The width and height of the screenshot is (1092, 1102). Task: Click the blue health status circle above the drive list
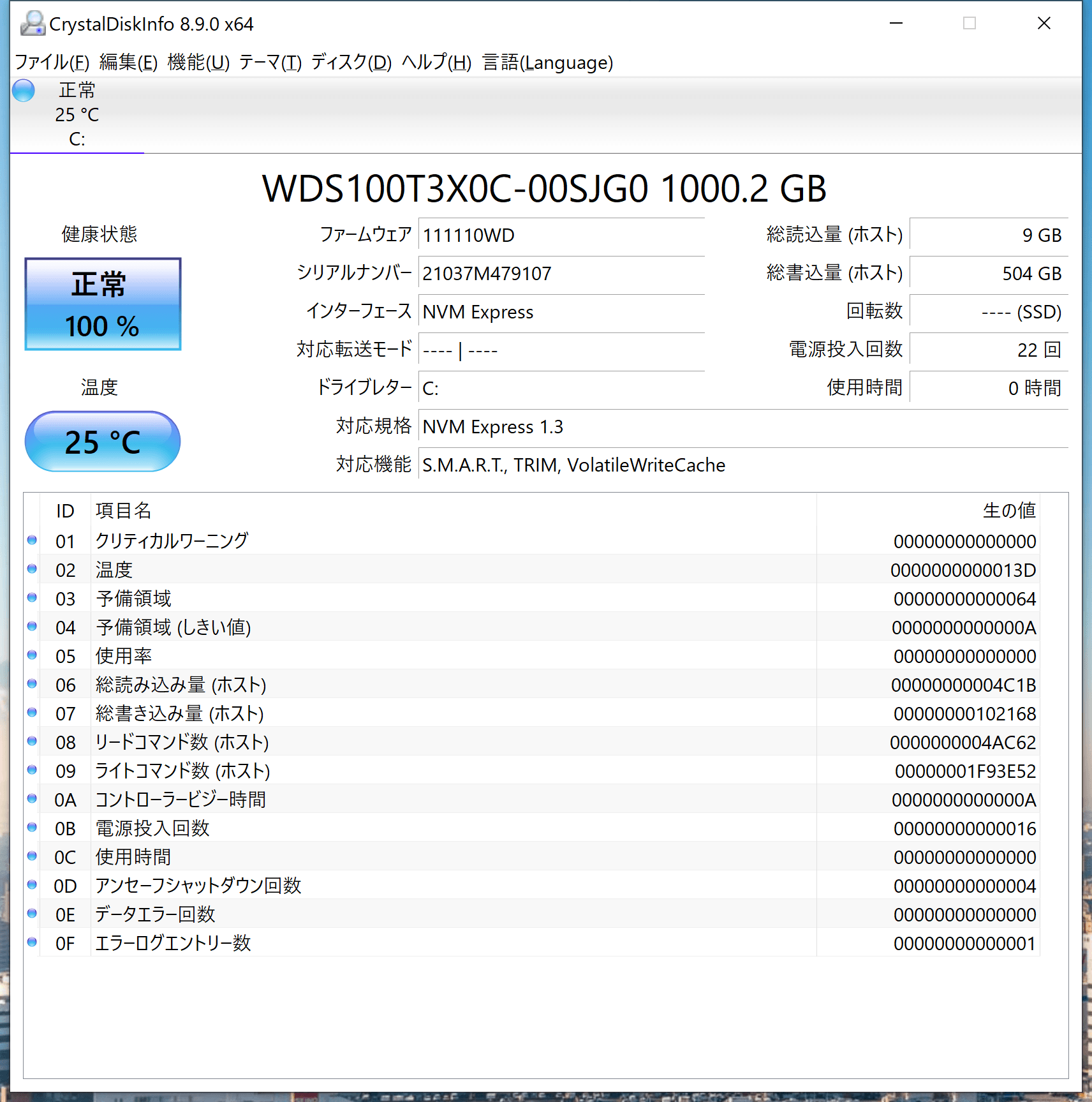click(23, 91)
